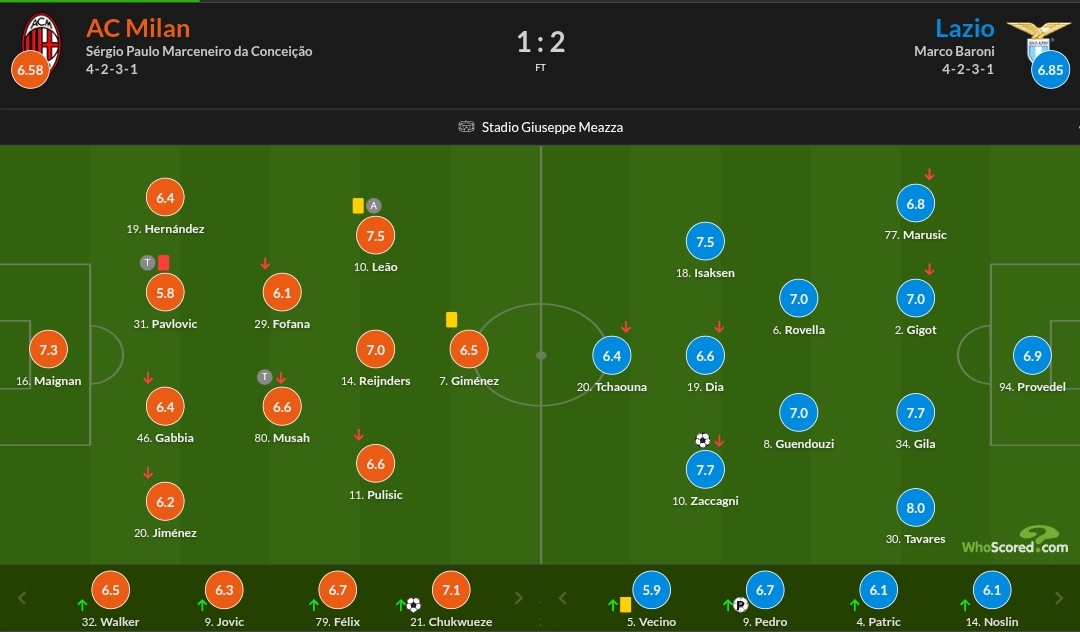Show next Lazio substitutes

[x=1059, y=598]
